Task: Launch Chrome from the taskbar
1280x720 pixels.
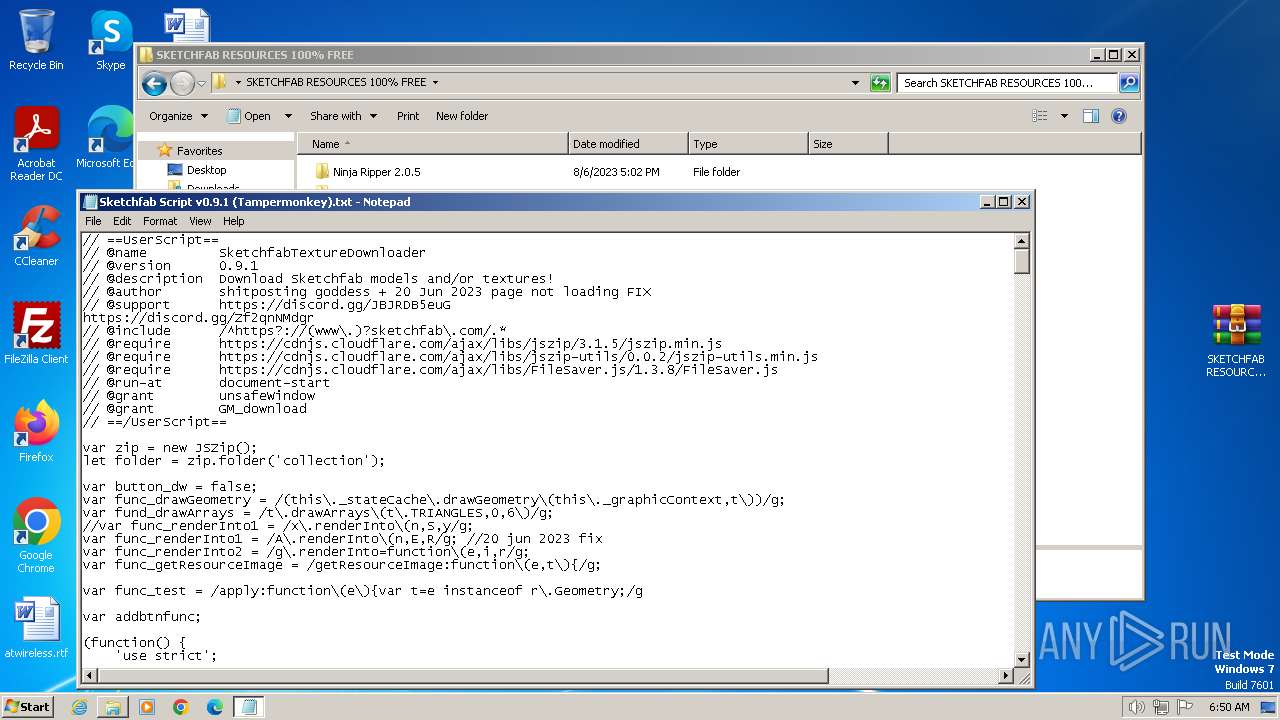Action: (x=181, y=707)
